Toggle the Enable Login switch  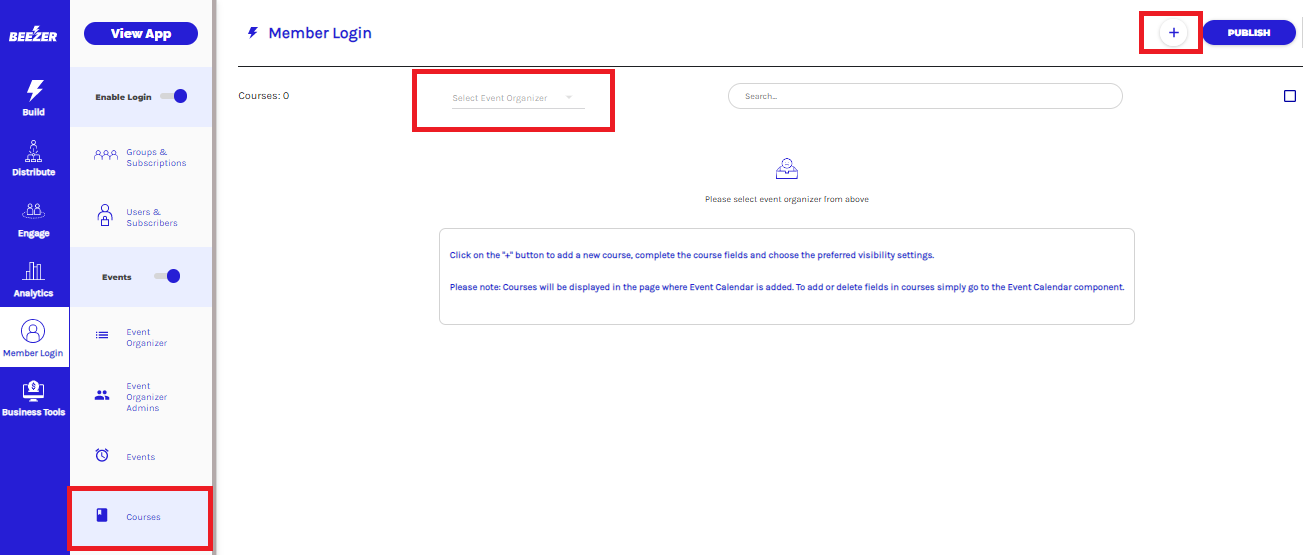click(174, 97)
